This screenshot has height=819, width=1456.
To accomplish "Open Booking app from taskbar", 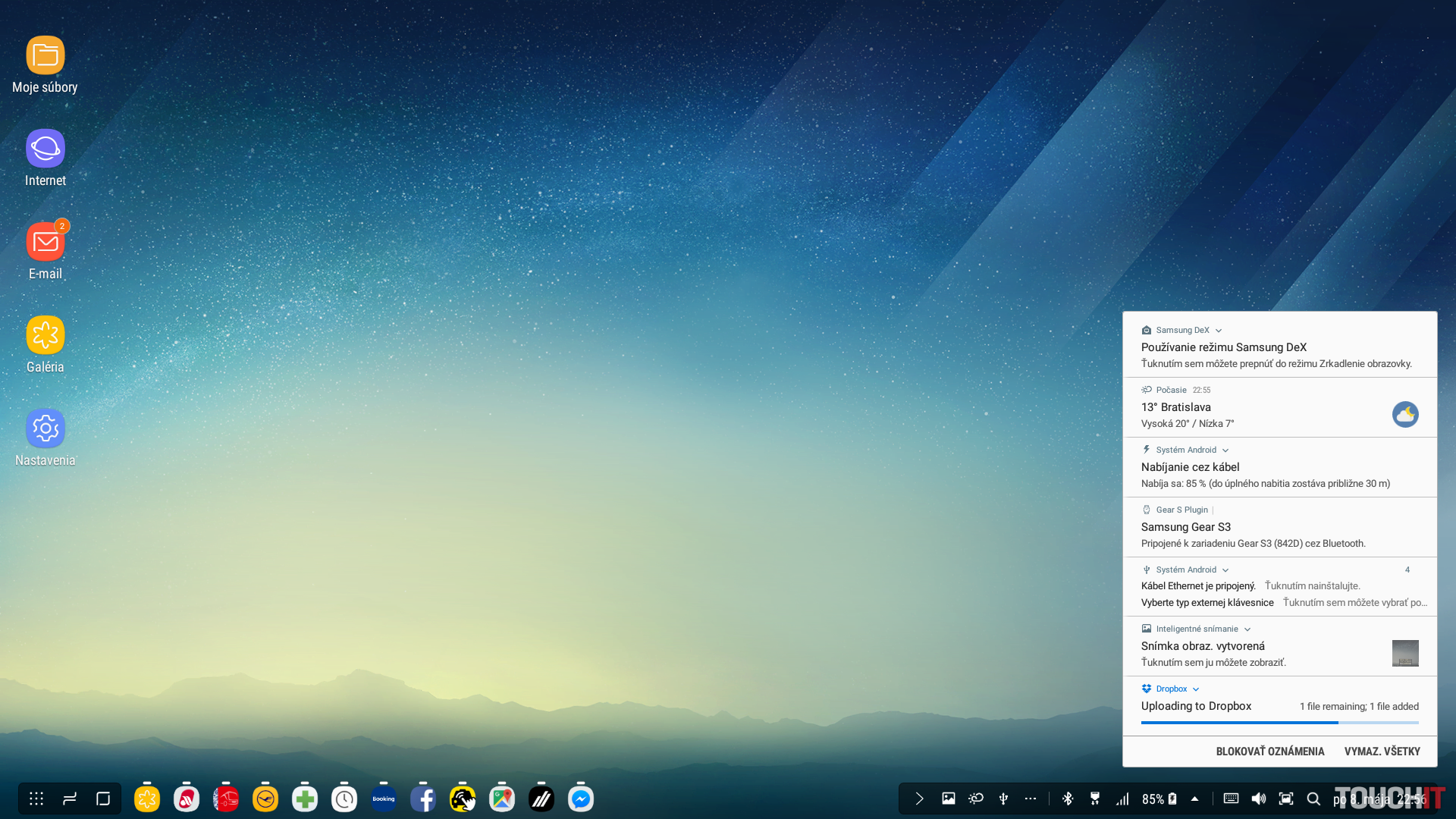I will [x=384, y=799].
